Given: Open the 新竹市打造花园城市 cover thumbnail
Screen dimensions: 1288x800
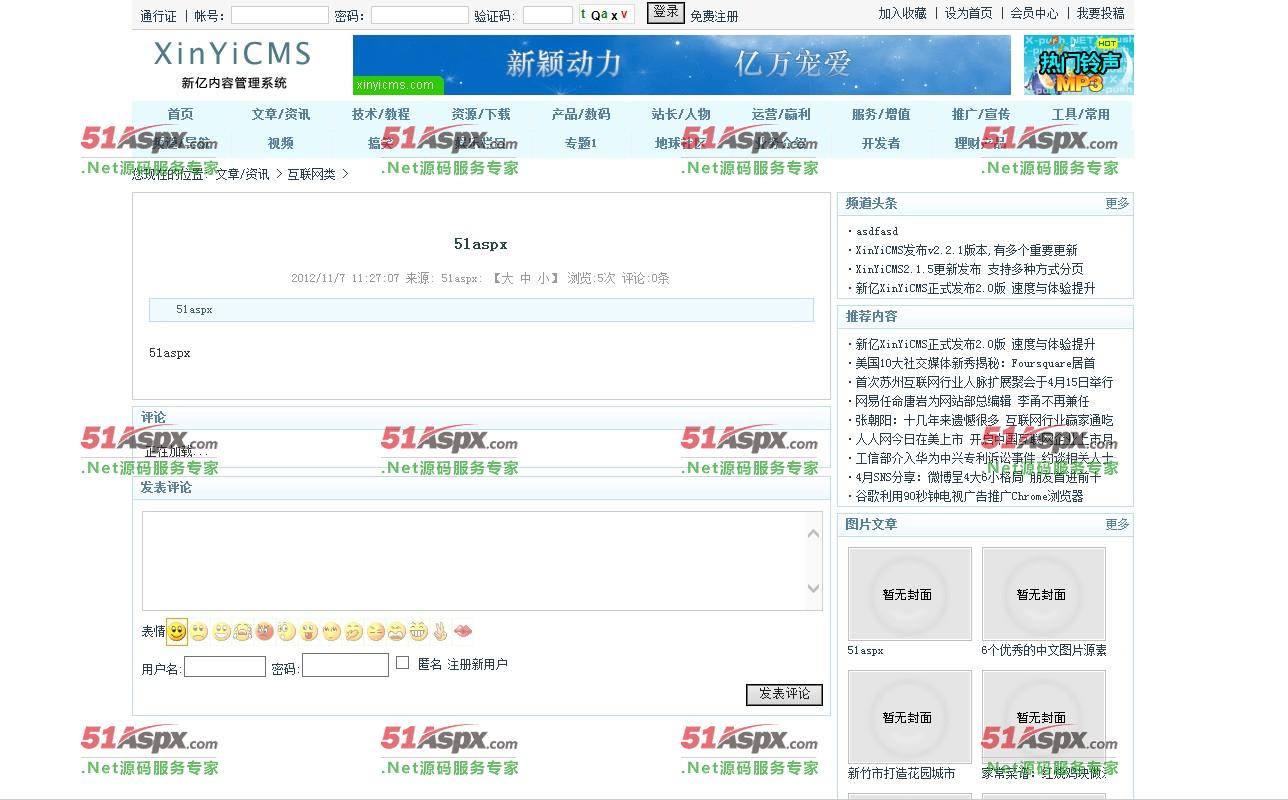Looking at the screenshot, I should [910, 717].
